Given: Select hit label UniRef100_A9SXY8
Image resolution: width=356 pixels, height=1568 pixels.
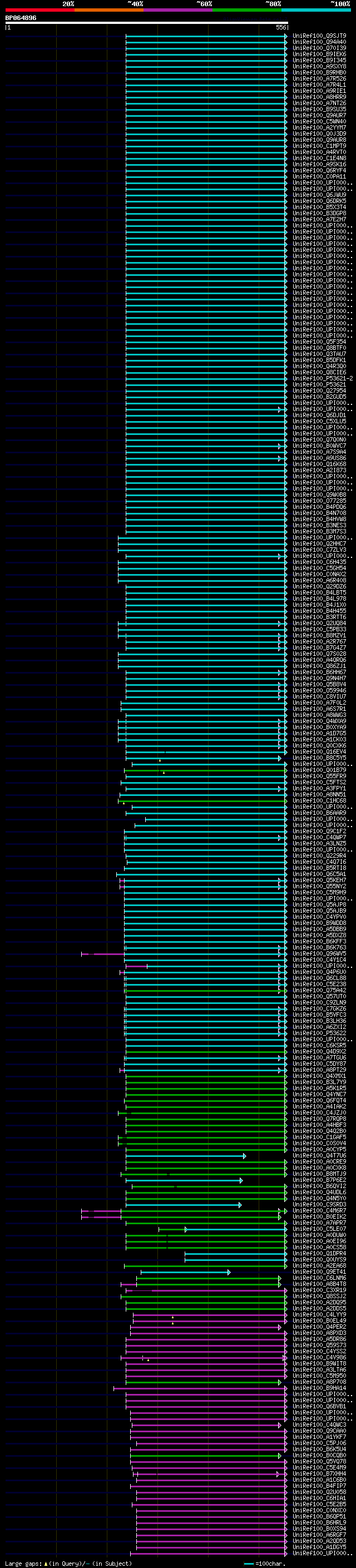Looking at the screenshot, I should click(319, 66).
